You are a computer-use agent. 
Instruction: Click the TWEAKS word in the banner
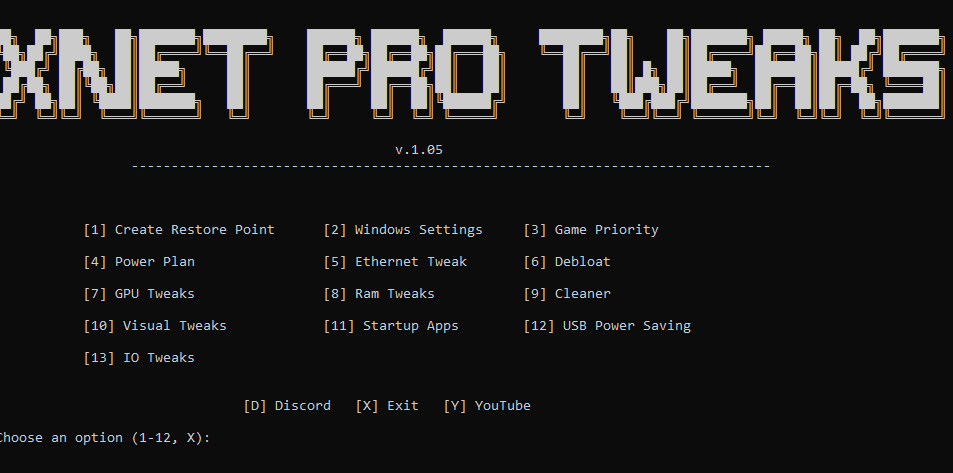[743, 73]
